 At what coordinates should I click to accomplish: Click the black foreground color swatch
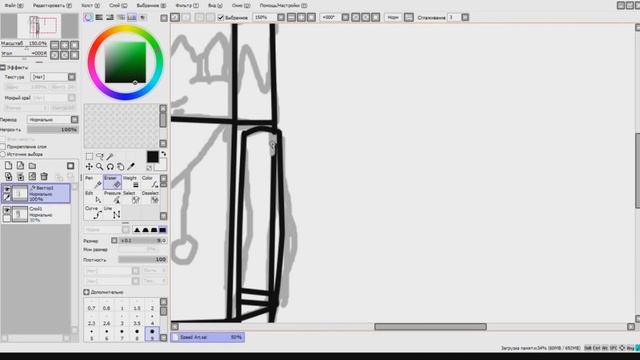(153, 157)
